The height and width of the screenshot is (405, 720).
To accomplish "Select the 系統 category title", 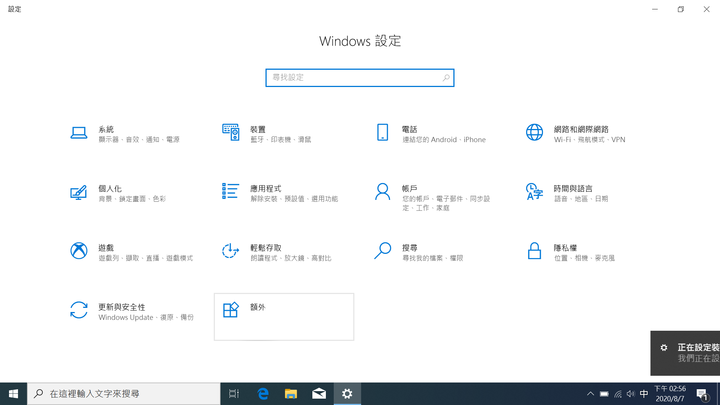I will pyautogui.click(x=106, y=129).
